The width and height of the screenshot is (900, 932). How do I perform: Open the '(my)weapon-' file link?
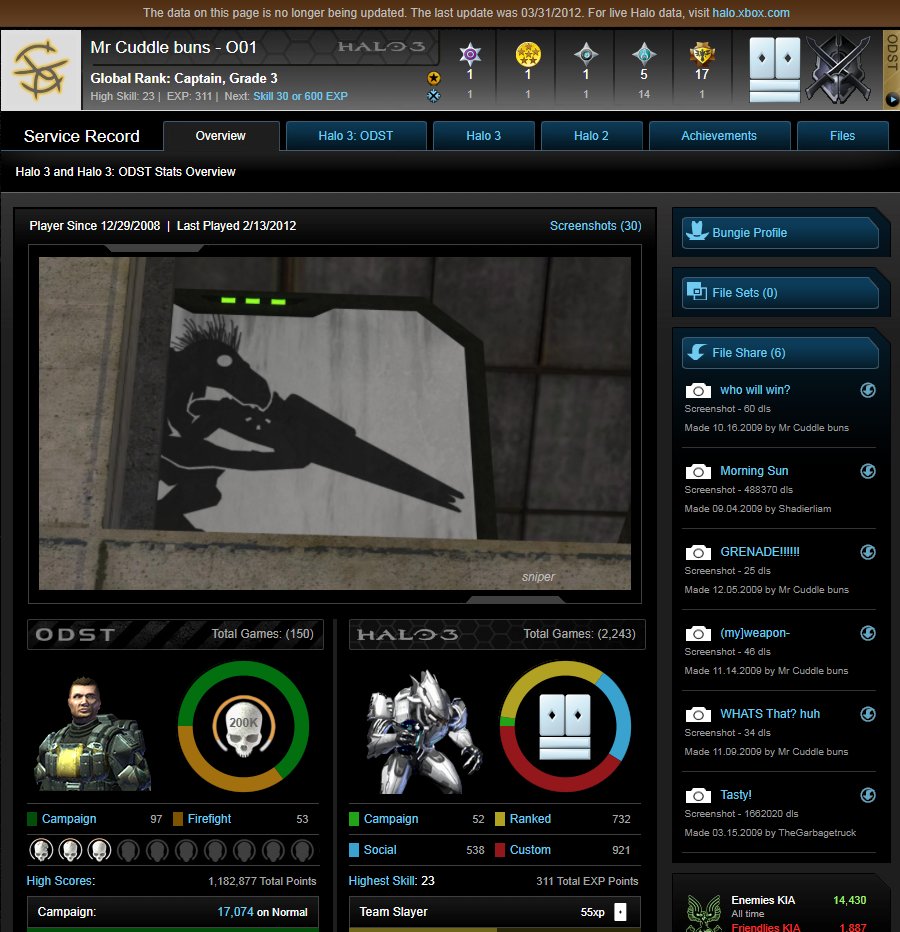(754, 633)
